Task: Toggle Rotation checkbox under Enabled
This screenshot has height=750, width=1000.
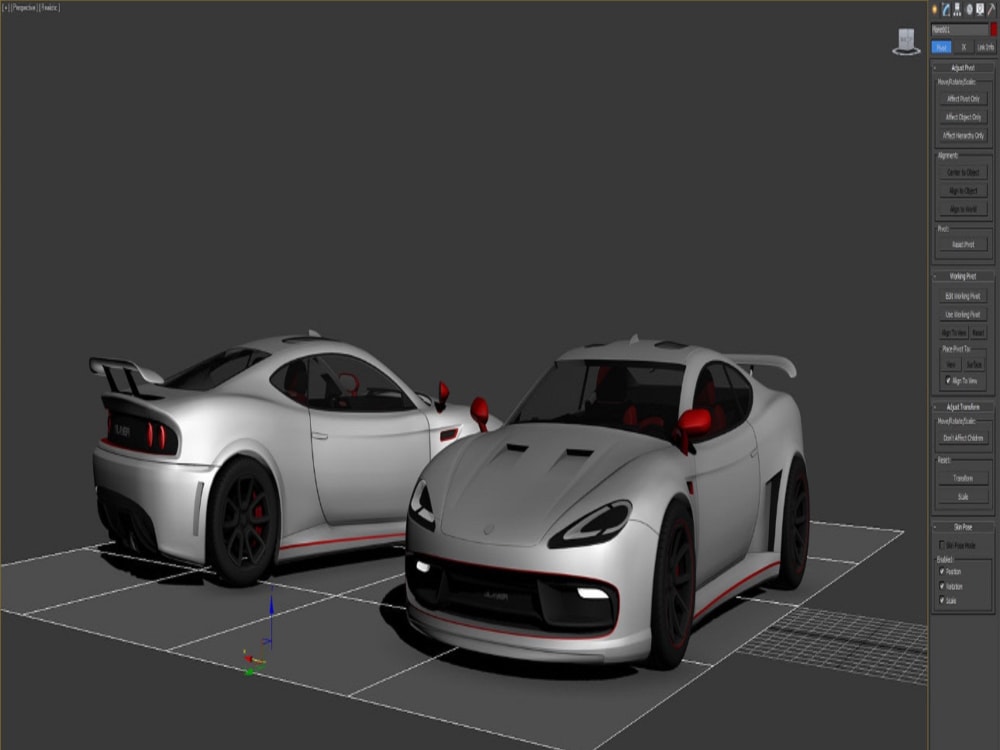Action: (x=942, y=586)
